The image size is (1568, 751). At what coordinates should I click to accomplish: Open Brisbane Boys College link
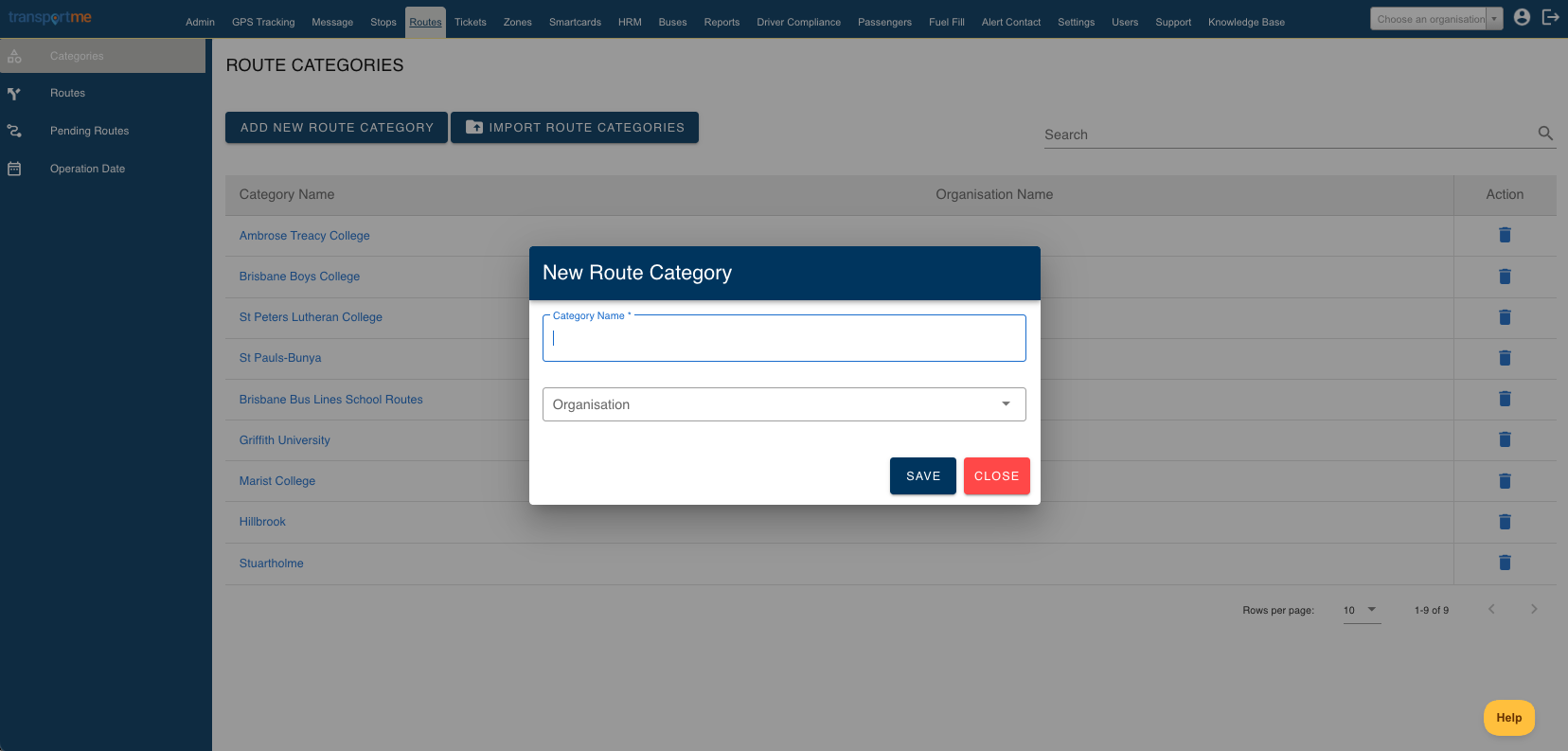[x=299, y=277]
